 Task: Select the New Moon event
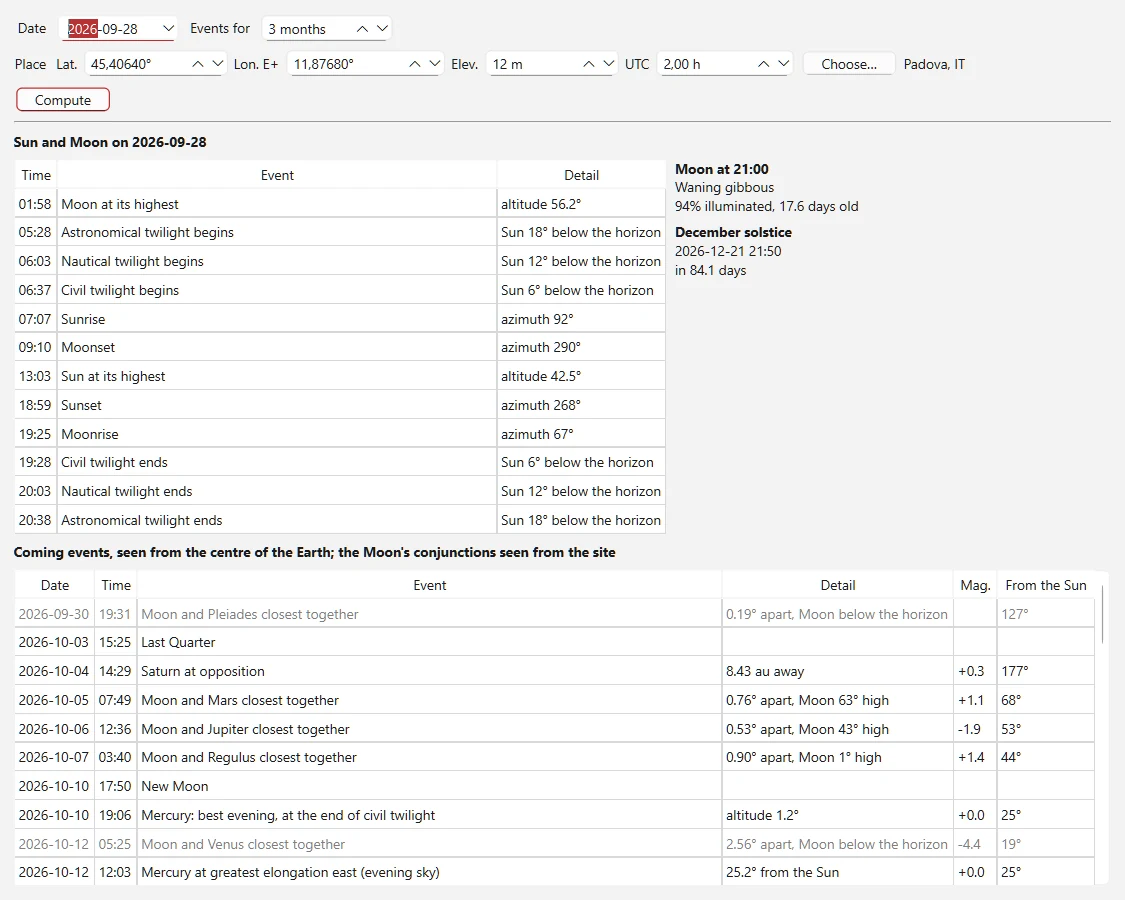click(x=555, y=786)
